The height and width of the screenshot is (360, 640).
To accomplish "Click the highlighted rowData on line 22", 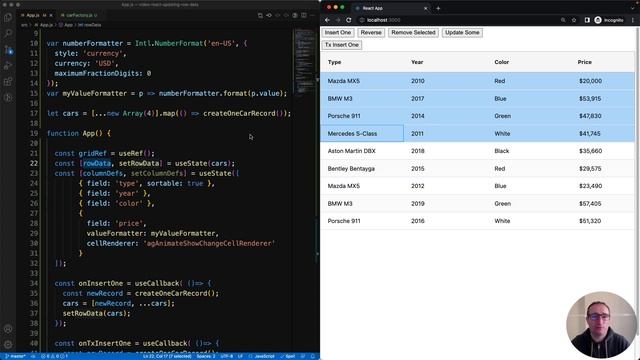I will coord(97,163).
